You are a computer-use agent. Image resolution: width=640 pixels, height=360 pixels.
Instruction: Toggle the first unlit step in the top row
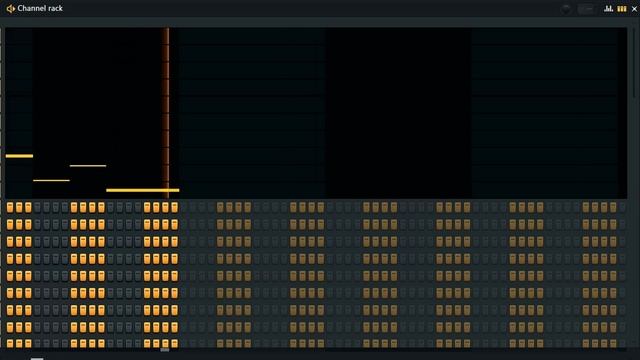click(37, 207)
